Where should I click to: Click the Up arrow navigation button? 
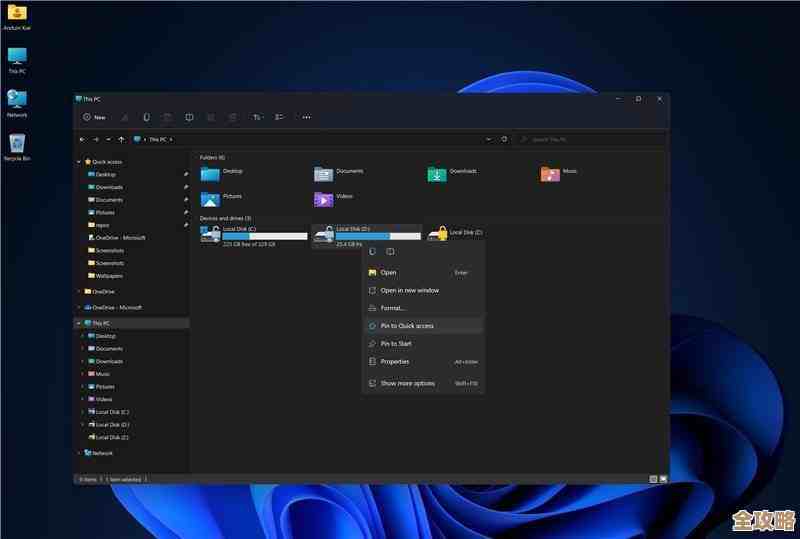click(122, 139)
